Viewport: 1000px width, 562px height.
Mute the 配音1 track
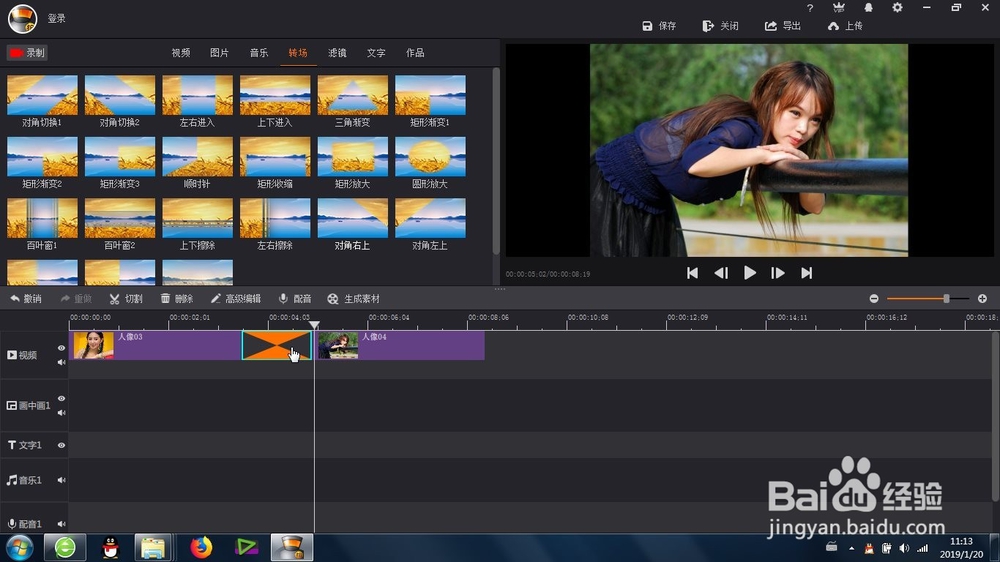tap(61, 524)
